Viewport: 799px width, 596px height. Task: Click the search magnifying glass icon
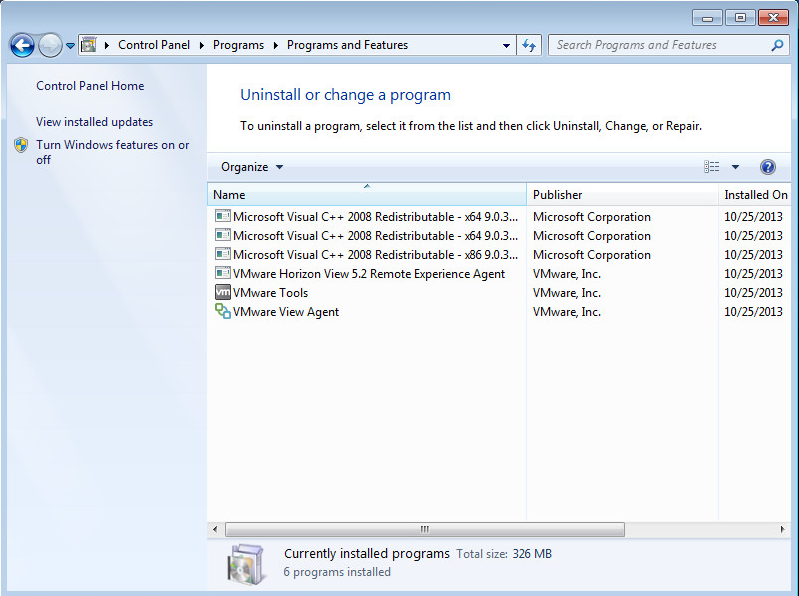pos(777,45)
